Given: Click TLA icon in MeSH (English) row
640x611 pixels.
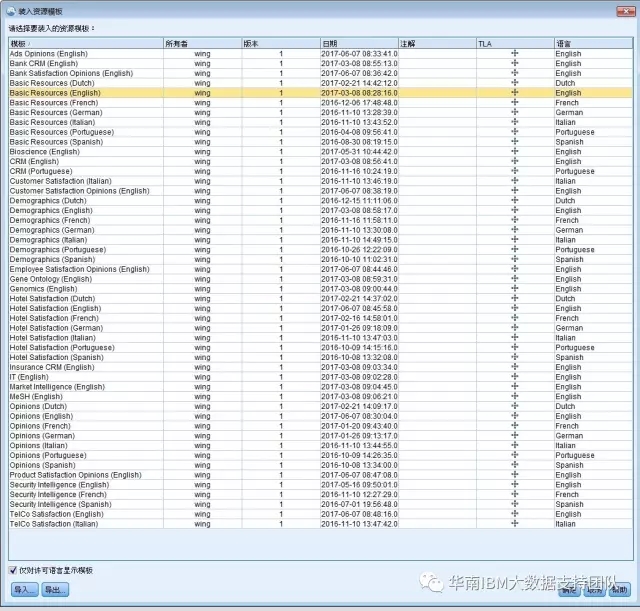Looking at the screenshot, I should [515, 396].
